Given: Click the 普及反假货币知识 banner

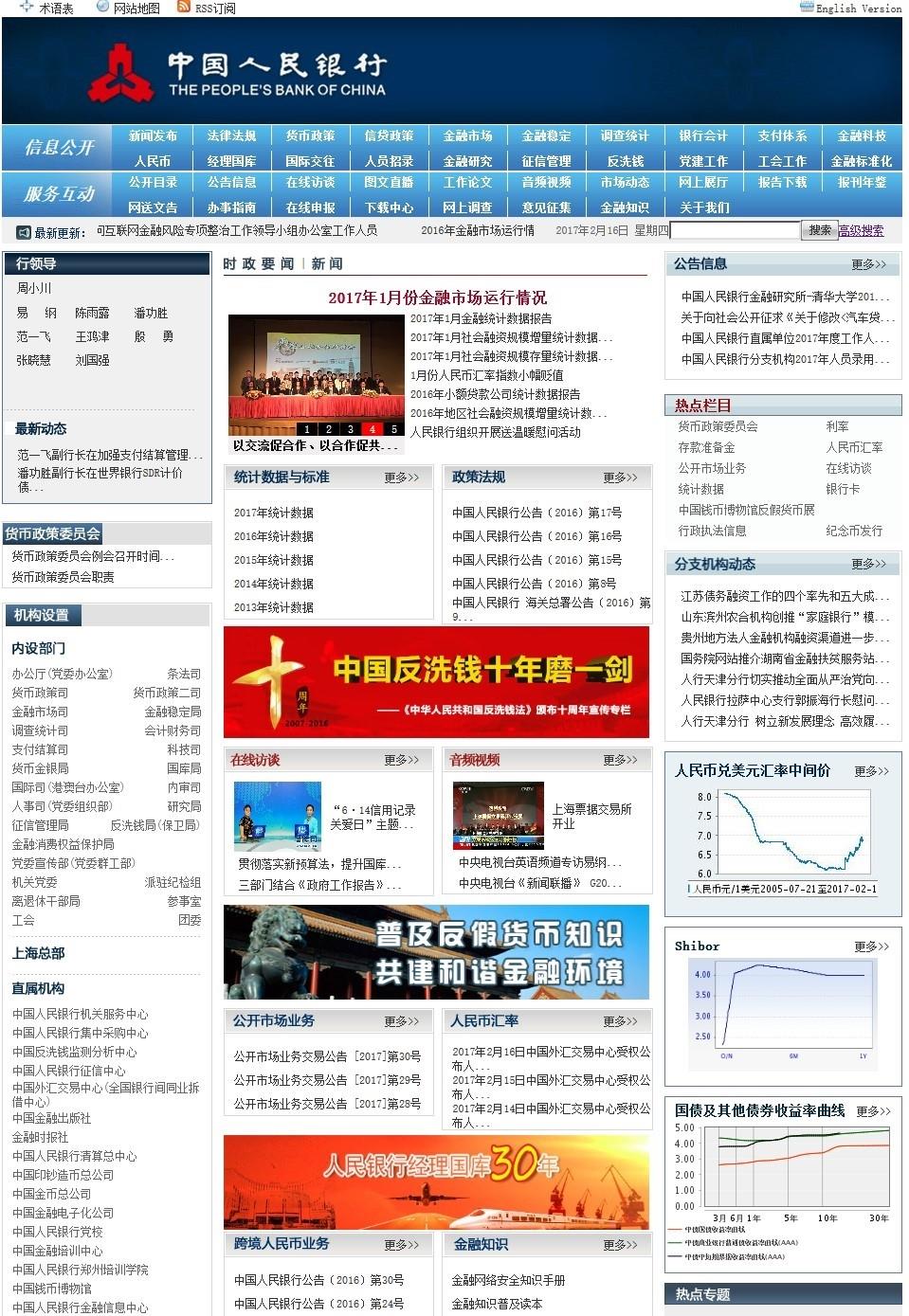Looking at the screenshot, I should click(437, 952).
